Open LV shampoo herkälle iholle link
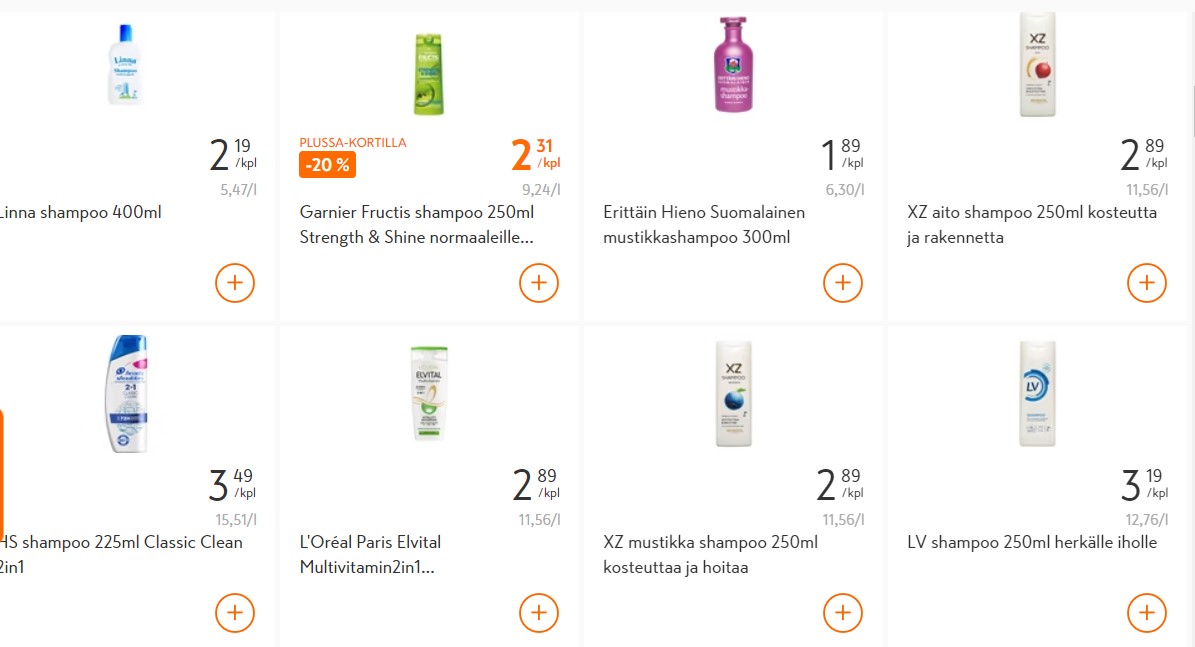The image size is (1195, 647). pyautogui.click(x=1032, y=543)
